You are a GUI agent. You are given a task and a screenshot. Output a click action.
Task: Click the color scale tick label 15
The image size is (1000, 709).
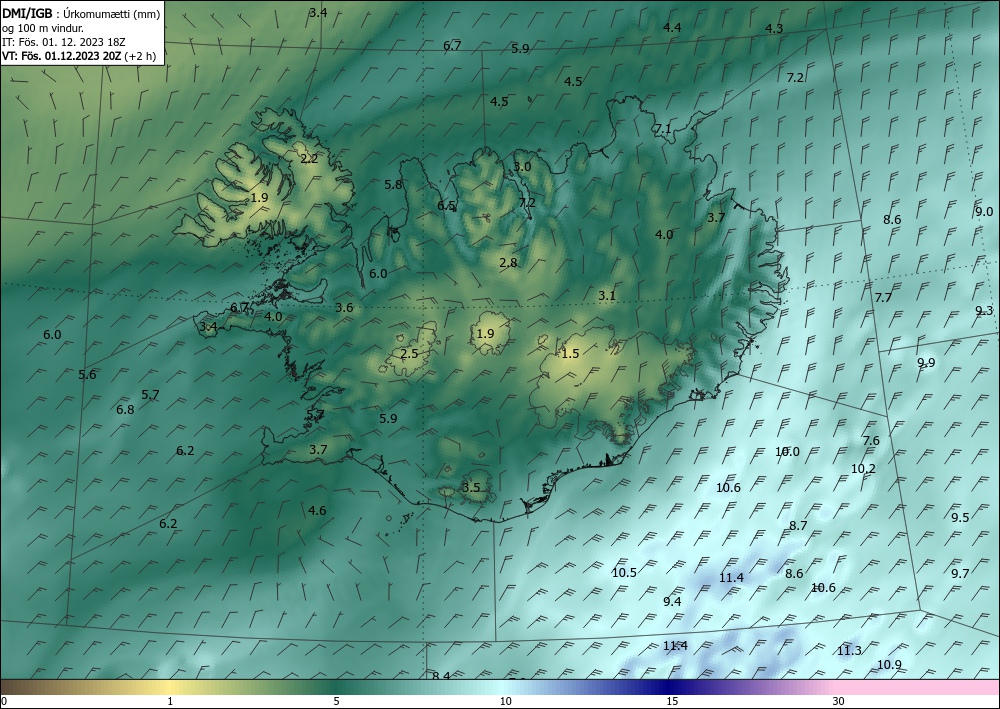point(672,701)
